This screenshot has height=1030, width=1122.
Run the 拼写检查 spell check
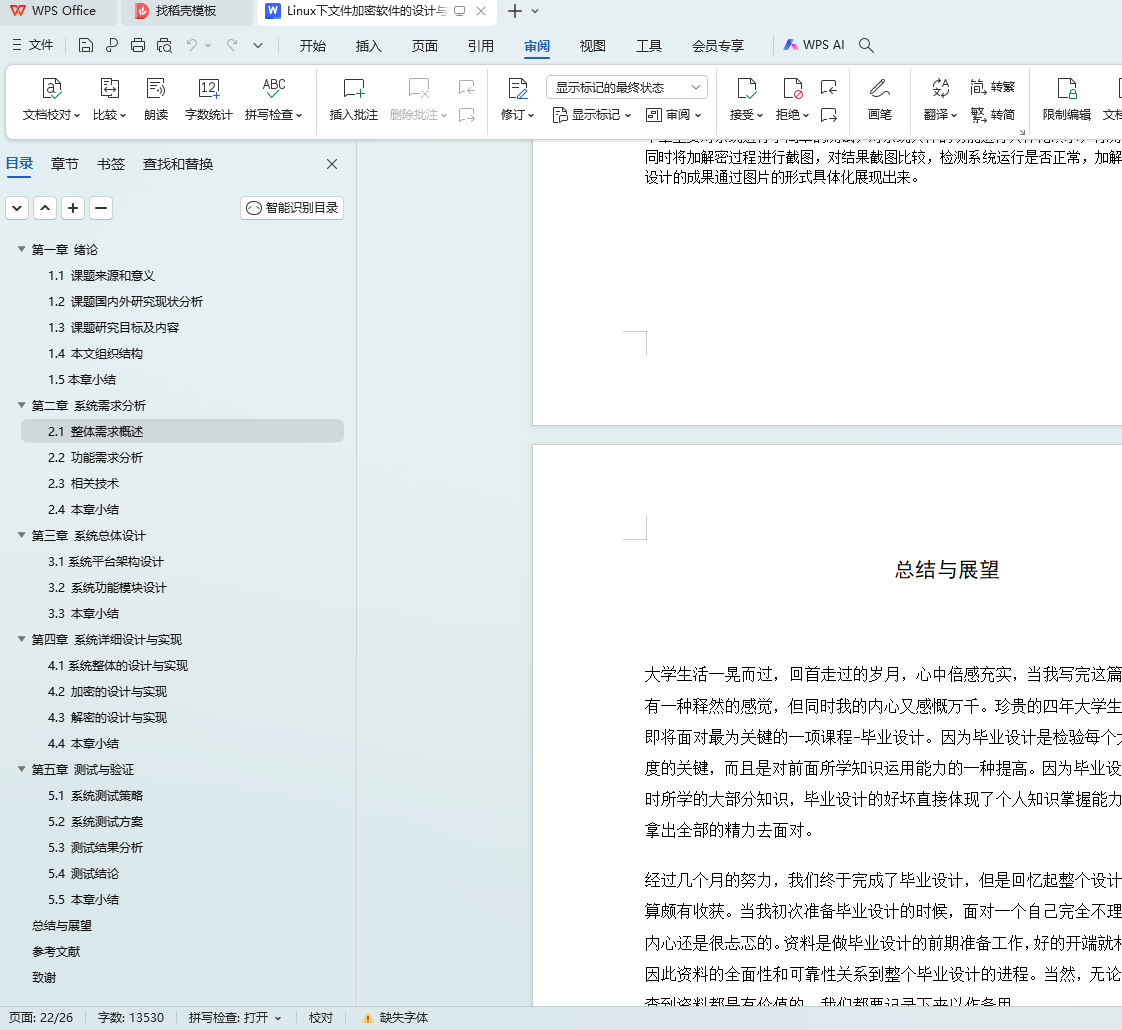click(273, 99)
